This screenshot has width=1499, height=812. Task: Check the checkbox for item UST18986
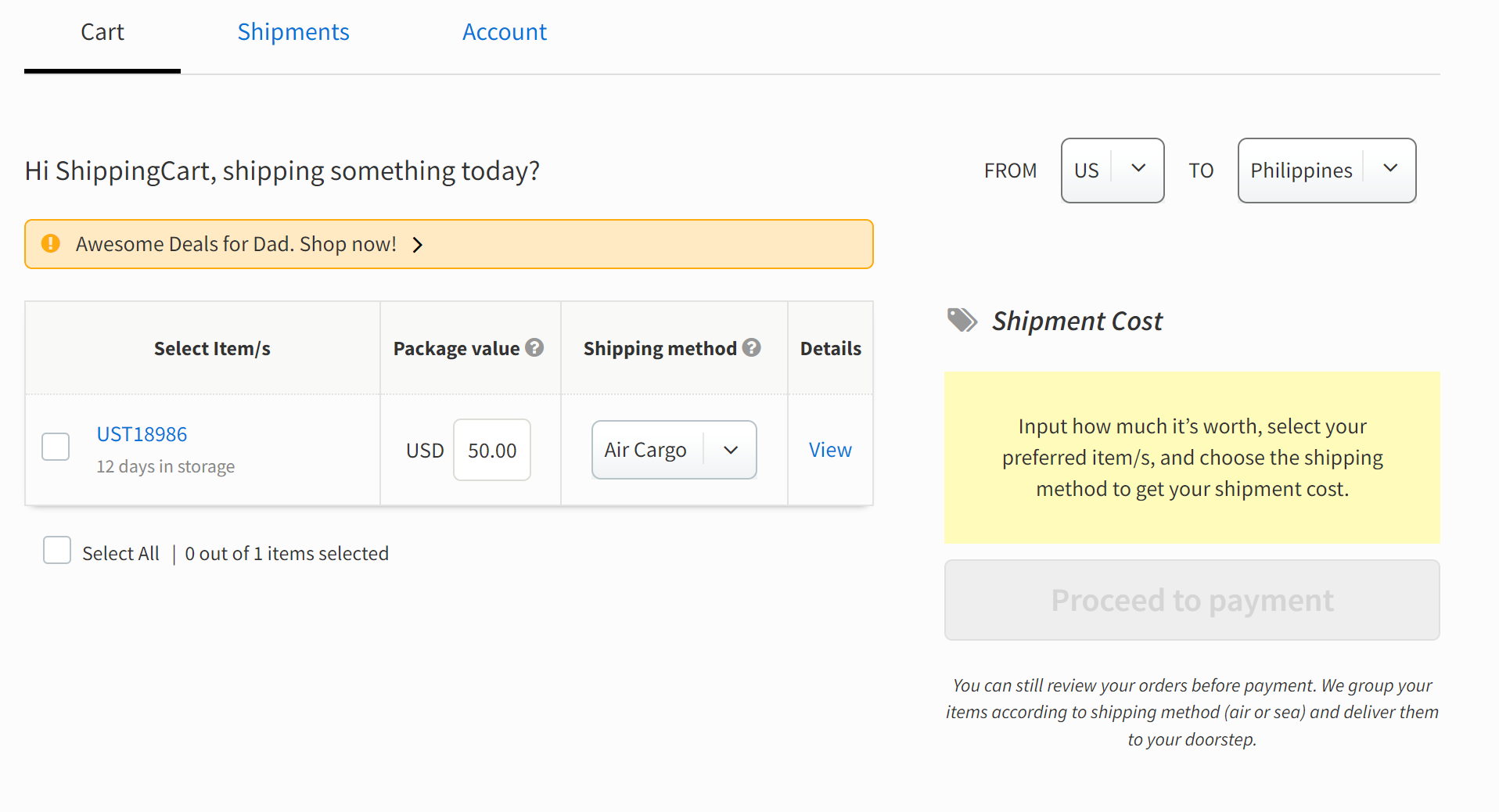(55, 446)
